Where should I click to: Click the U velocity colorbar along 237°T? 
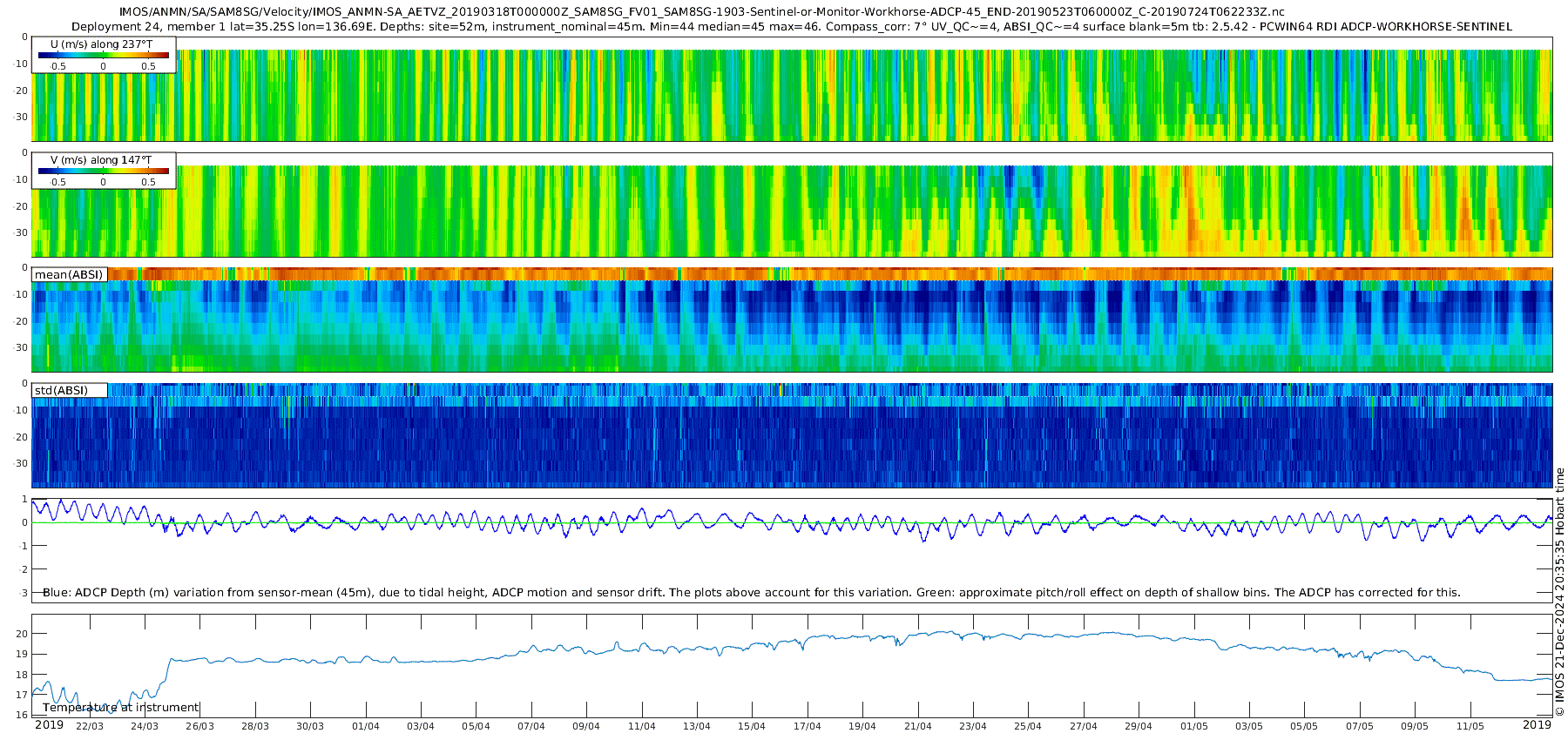[x=104, y=55]
